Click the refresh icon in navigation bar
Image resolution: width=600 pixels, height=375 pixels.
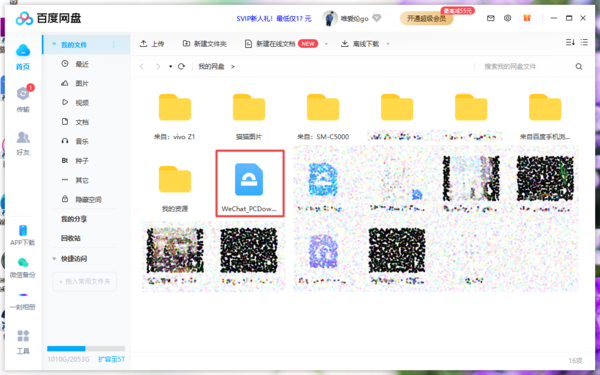tap(181, 66)
